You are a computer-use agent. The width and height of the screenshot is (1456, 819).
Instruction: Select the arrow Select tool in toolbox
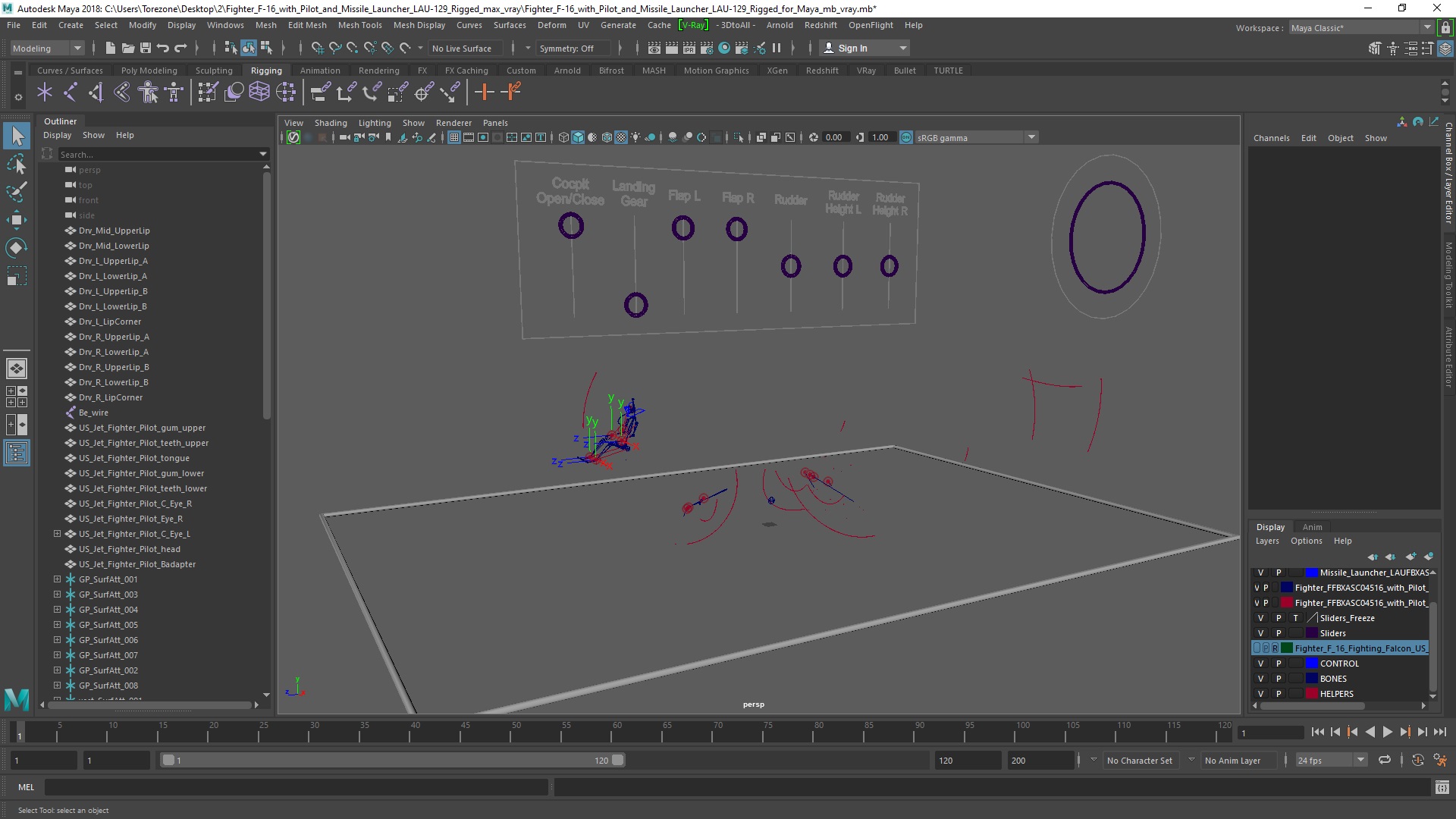pos(17,136)
